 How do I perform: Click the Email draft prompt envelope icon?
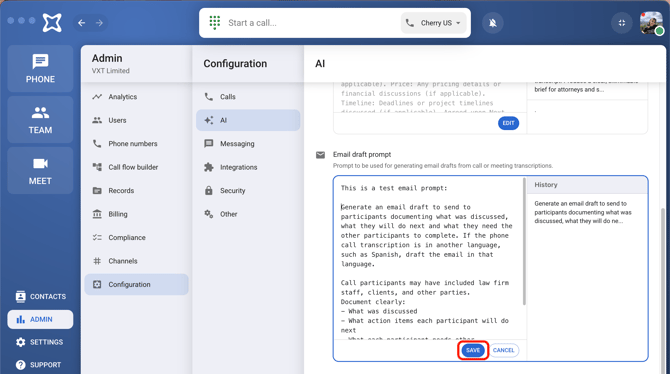[320, 155]
